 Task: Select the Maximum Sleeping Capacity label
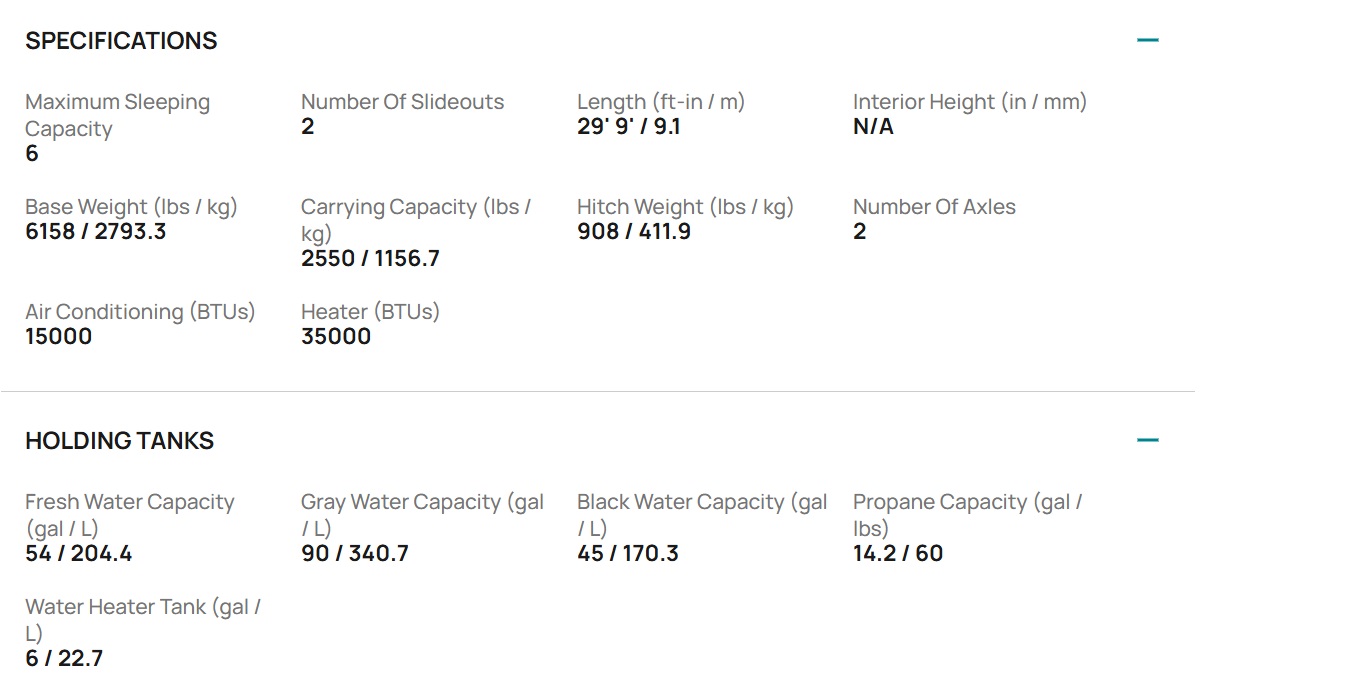pyautogui.click(x=117, y=115)
